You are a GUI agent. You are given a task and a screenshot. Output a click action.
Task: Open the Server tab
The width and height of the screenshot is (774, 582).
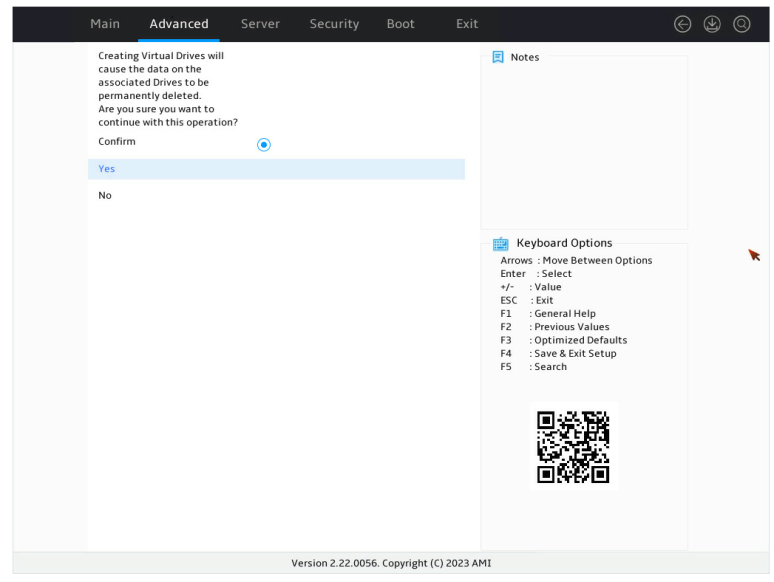click(260, 24)
